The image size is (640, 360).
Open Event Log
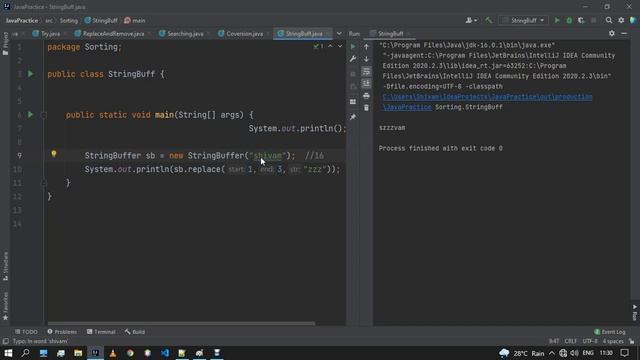(x=610, y=332)
